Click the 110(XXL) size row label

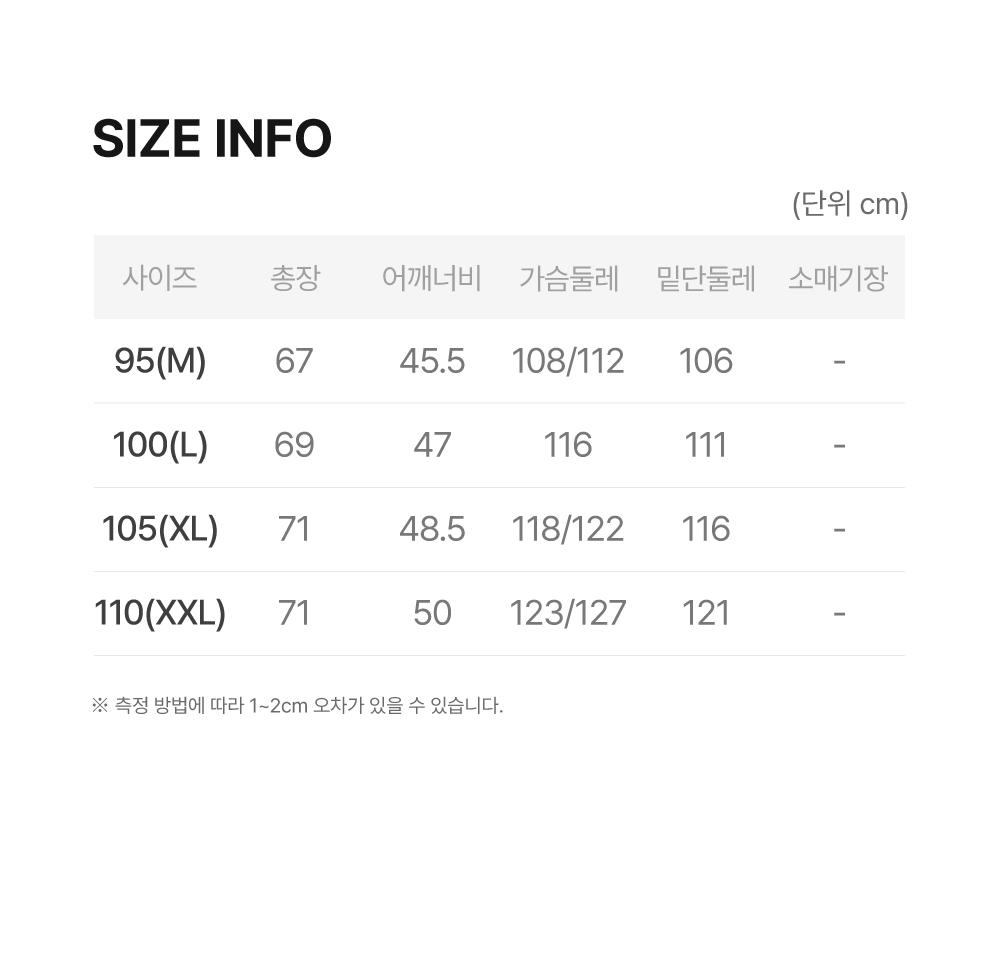[x=160, y=613]
